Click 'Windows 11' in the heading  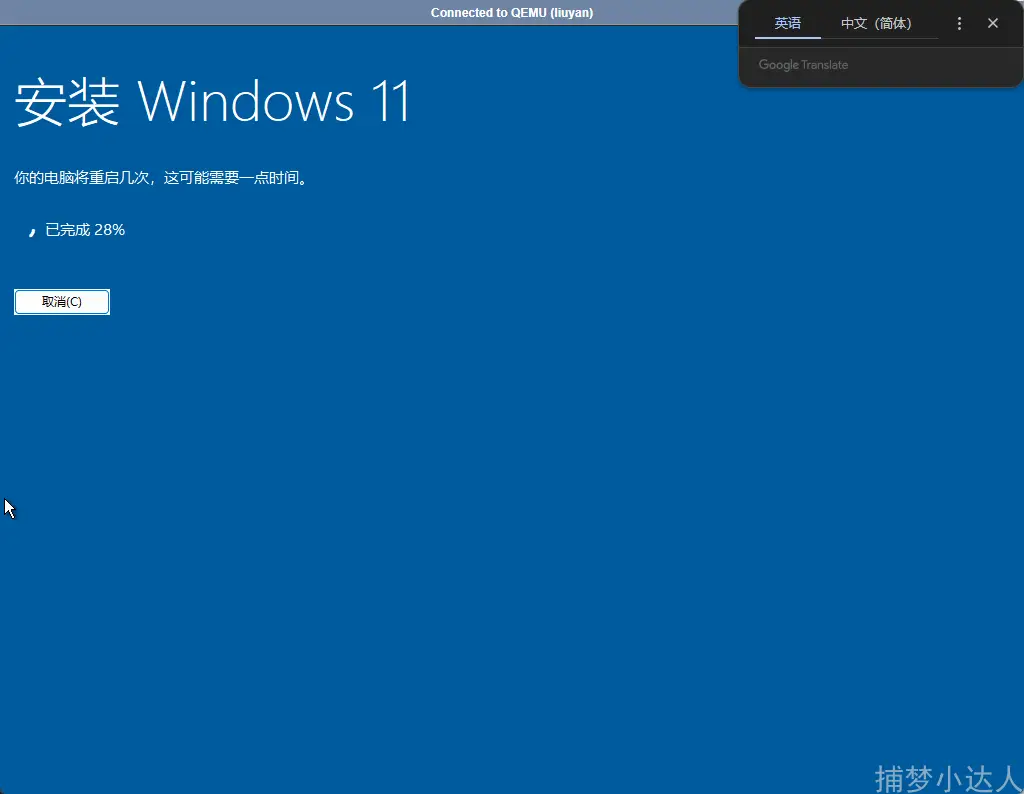click(274, 102)
